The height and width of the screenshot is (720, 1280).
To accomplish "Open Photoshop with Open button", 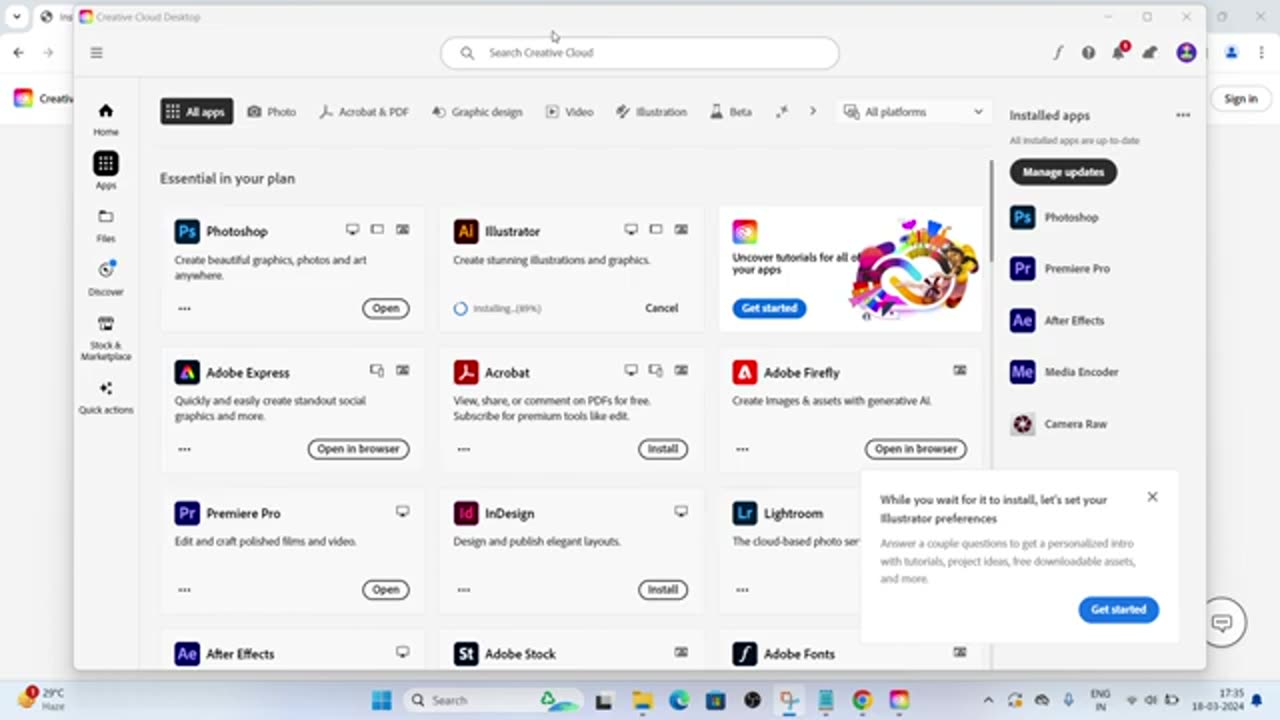I will 386,308.
